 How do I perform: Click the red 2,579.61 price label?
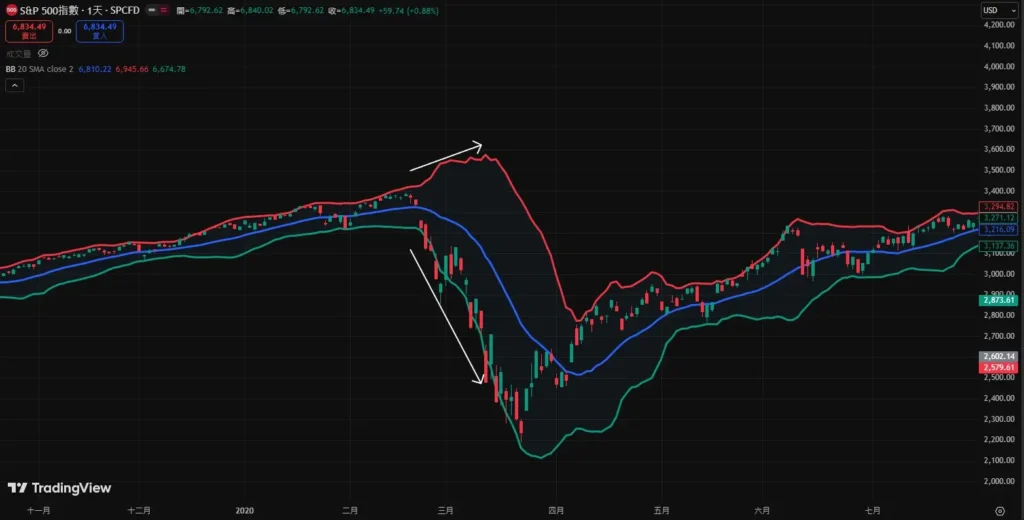click(1000, 368)
